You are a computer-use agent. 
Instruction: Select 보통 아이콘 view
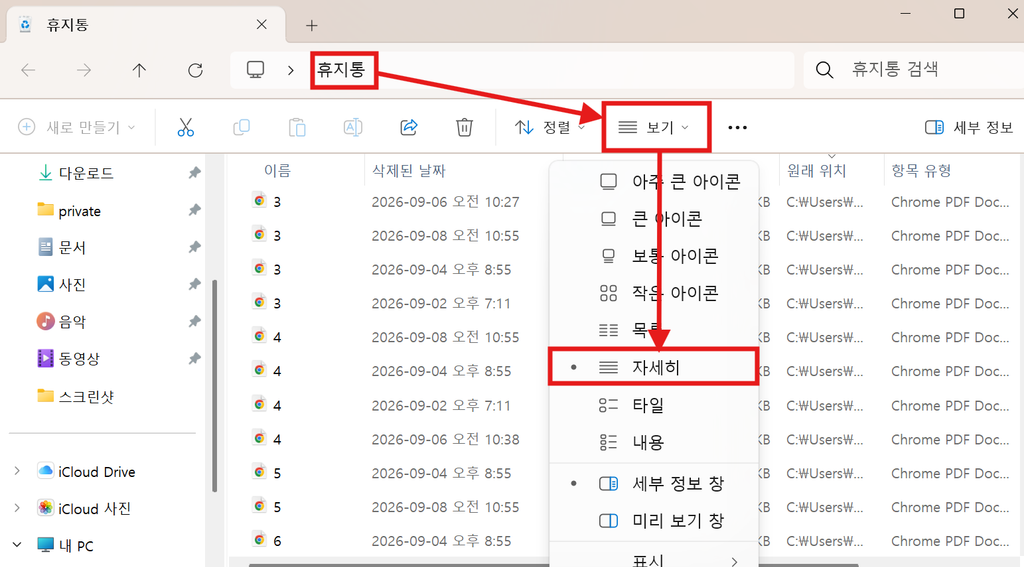(x=654, y=256)
